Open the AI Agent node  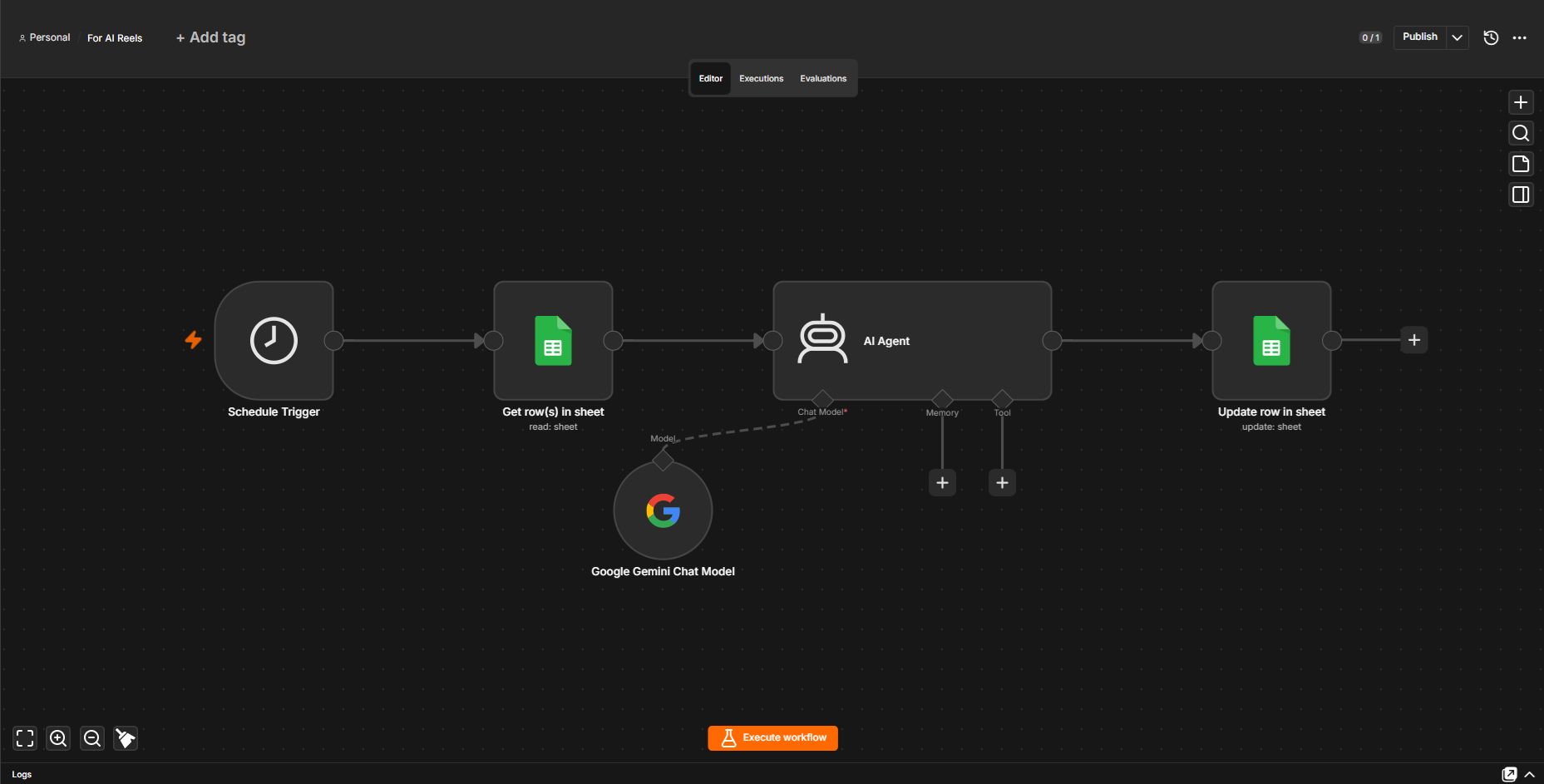coord(912,340)
